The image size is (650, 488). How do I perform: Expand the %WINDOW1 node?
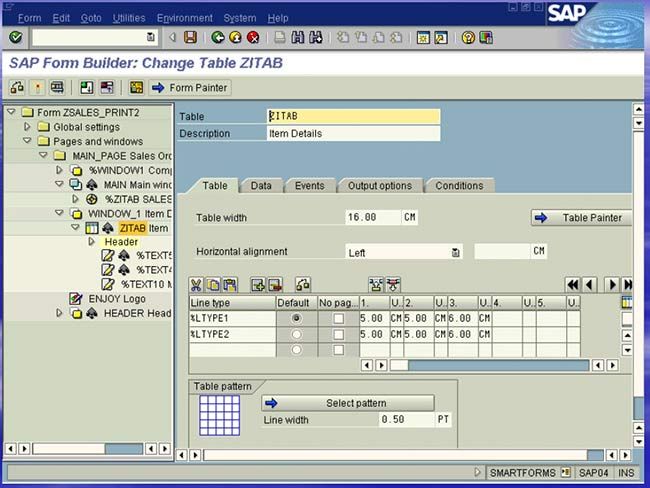tap(59, 170)
